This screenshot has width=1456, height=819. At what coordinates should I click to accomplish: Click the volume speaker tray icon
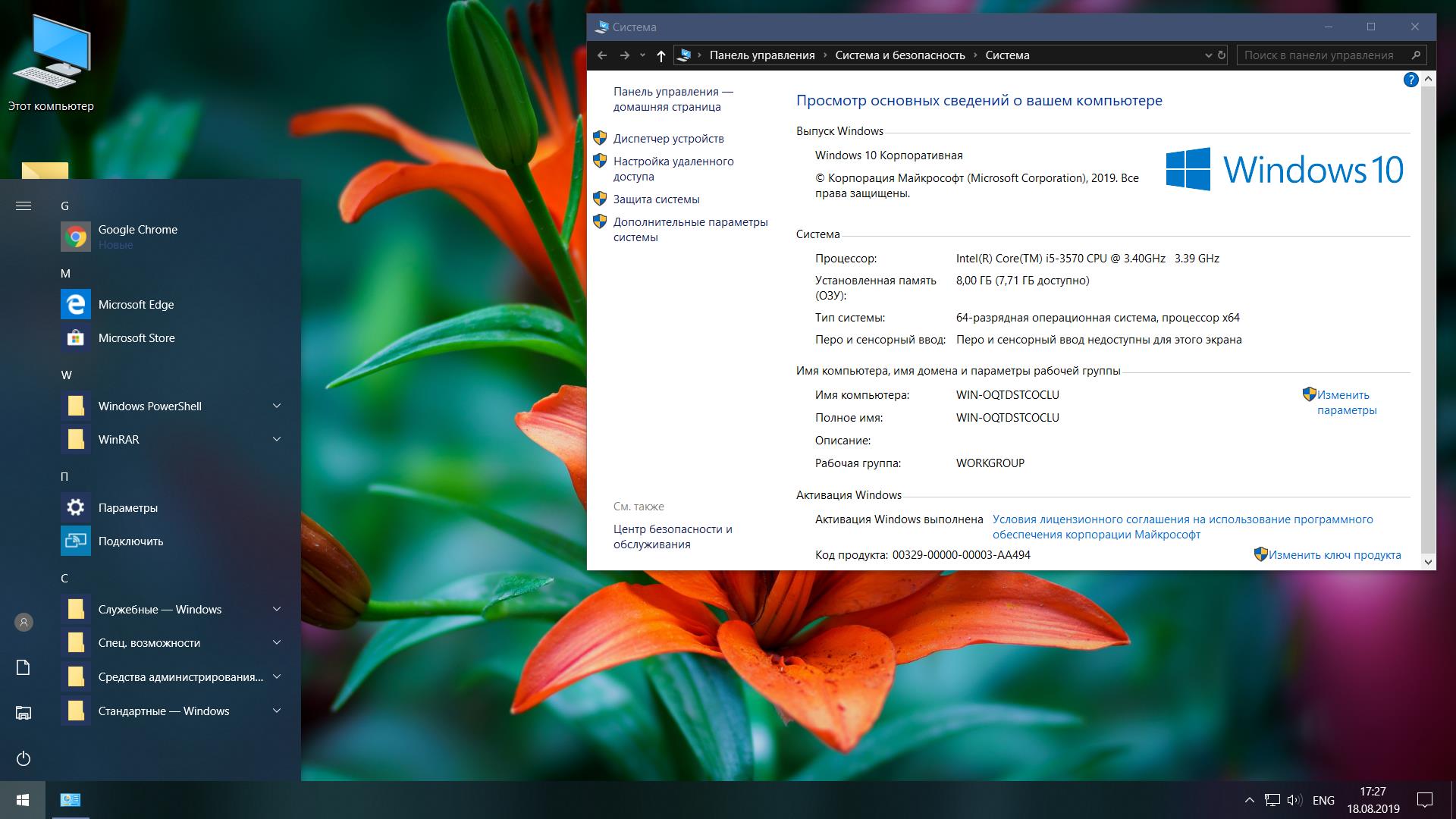[1294, 800]
